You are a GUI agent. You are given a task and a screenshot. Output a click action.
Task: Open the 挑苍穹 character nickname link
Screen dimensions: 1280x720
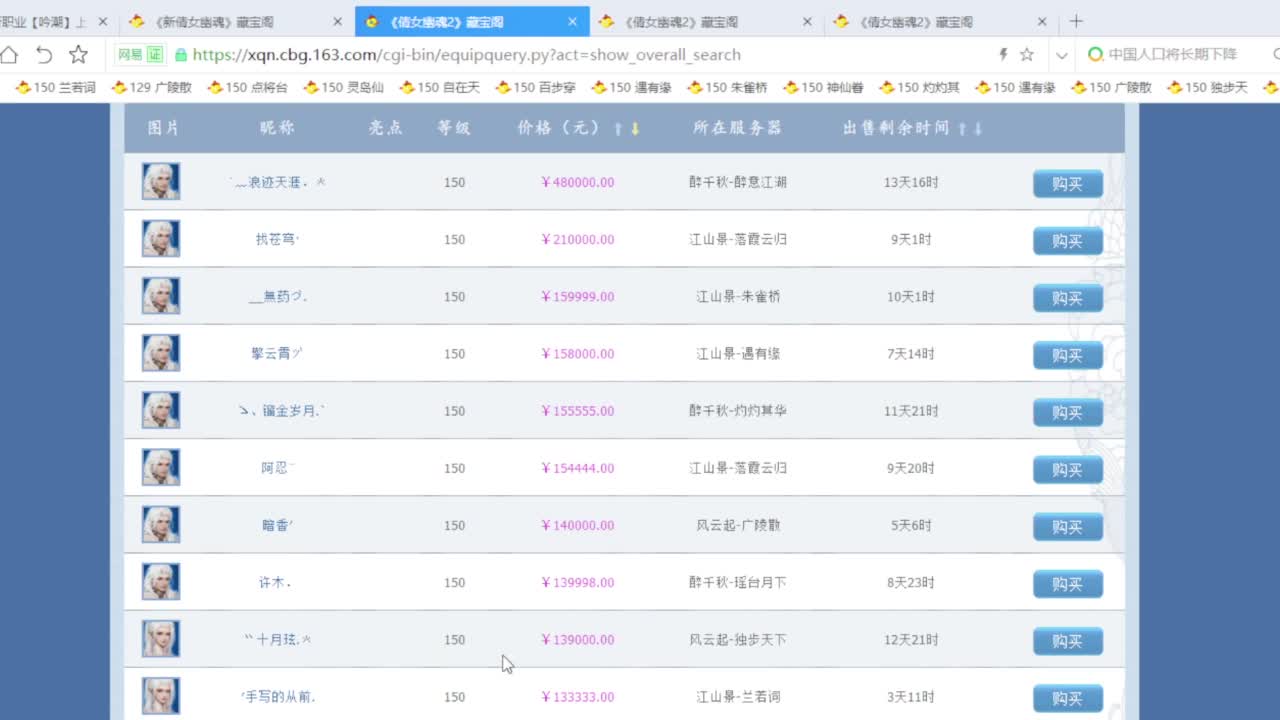[277, 240]
